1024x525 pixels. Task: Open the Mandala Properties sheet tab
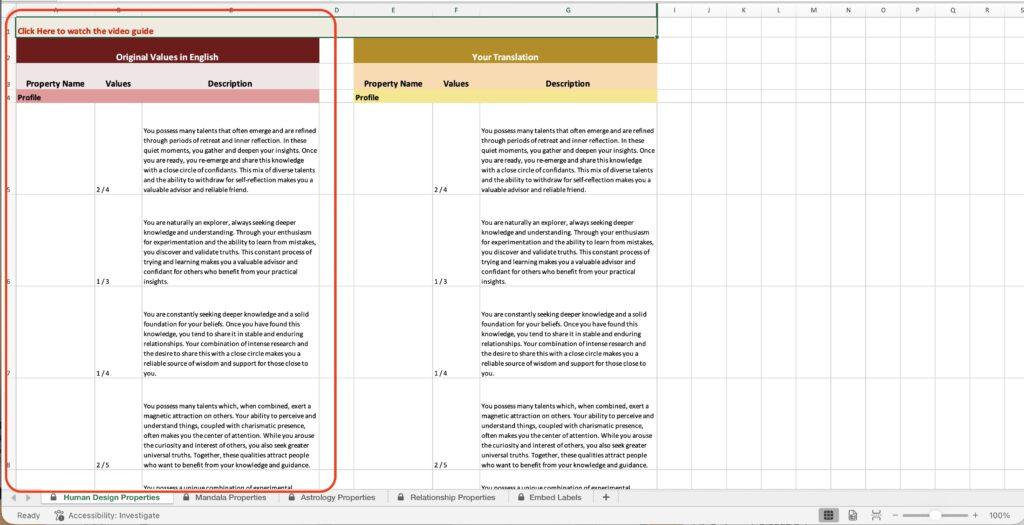230,497
